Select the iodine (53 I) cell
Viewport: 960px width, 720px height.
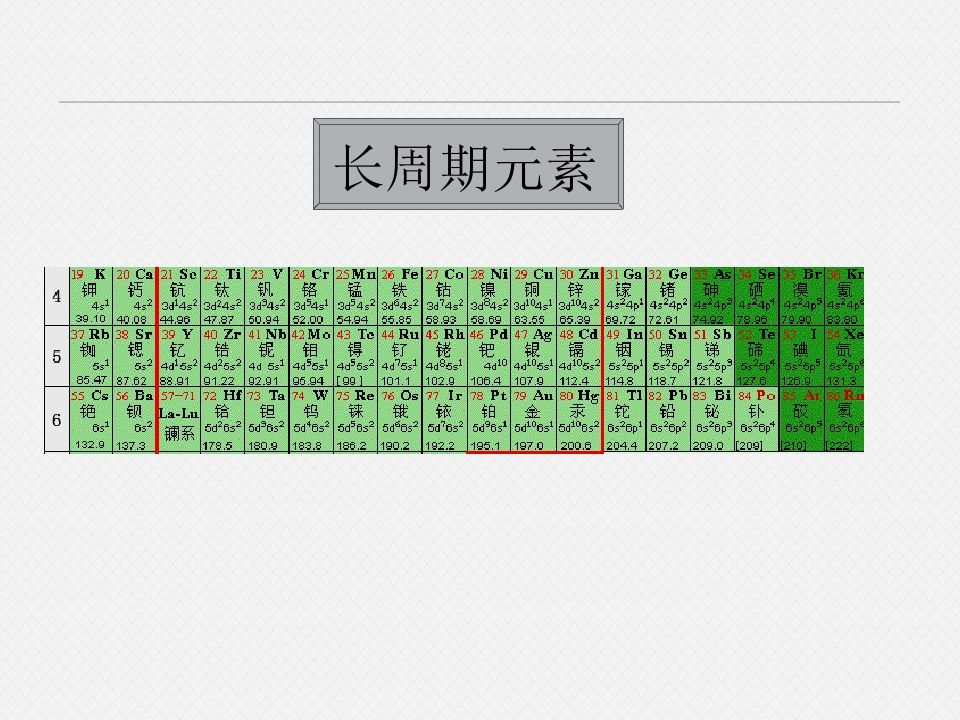click(x=802, y=356)
